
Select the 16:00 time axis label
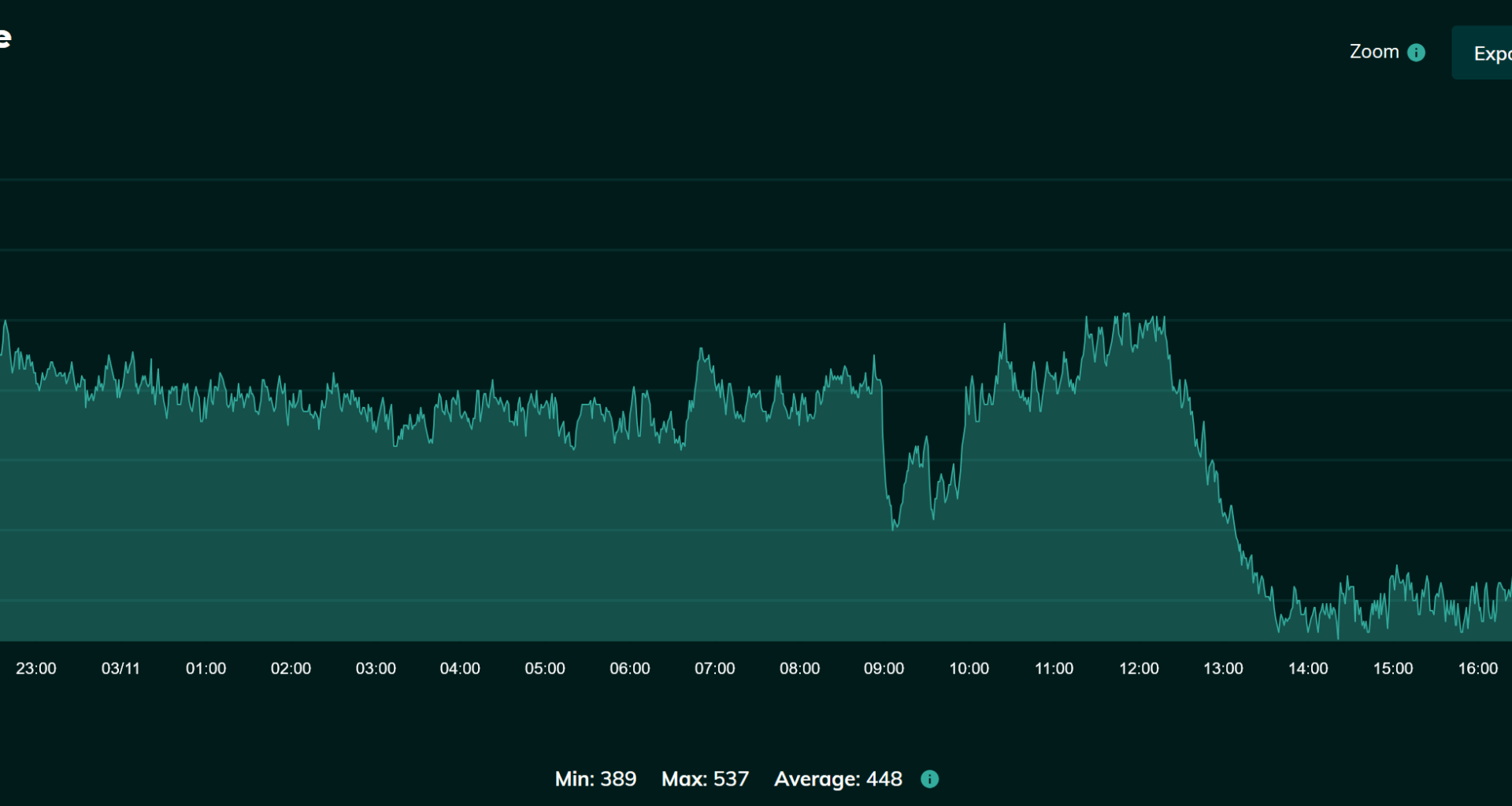(1477, 668)
